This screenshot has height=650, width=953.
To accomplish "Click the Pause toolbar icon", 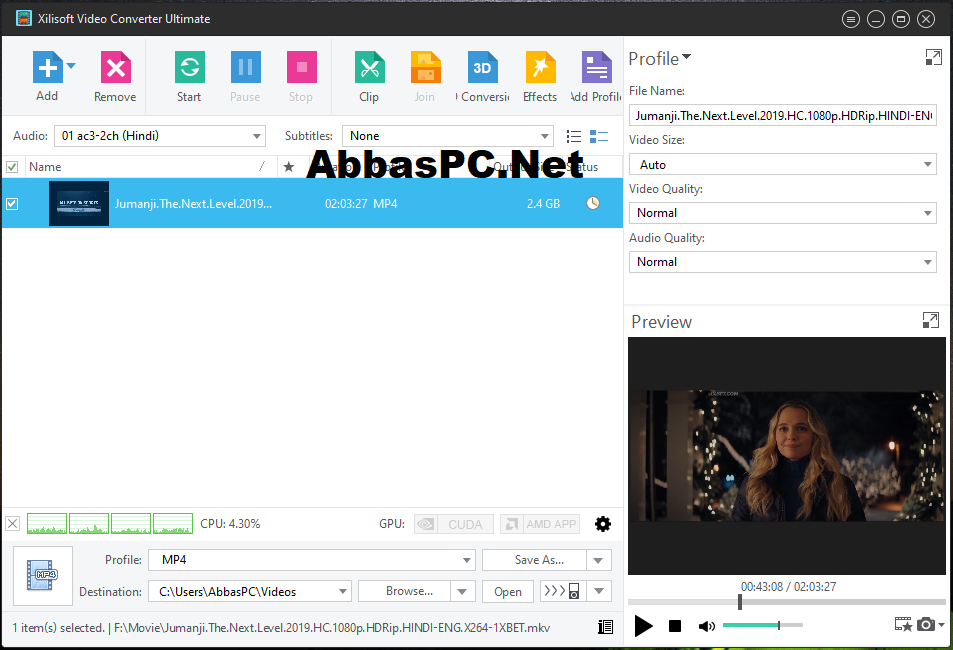I will tap(246, 67).
